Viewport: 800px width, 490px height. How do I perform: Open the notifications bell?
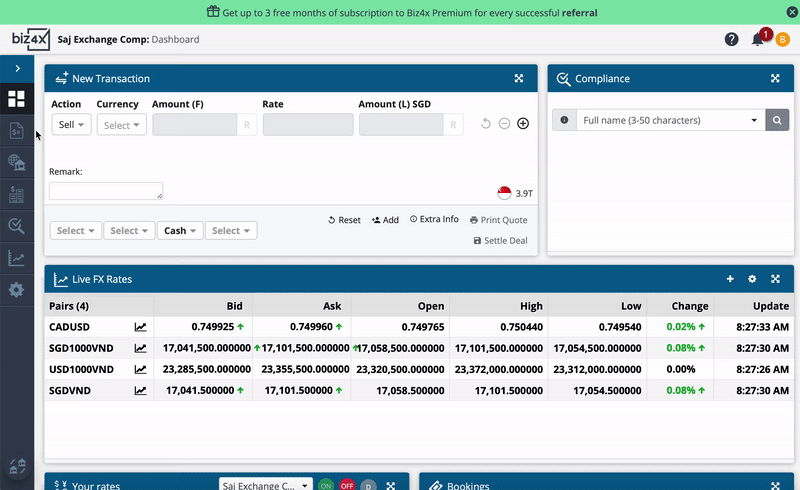(x=758, y=39)
